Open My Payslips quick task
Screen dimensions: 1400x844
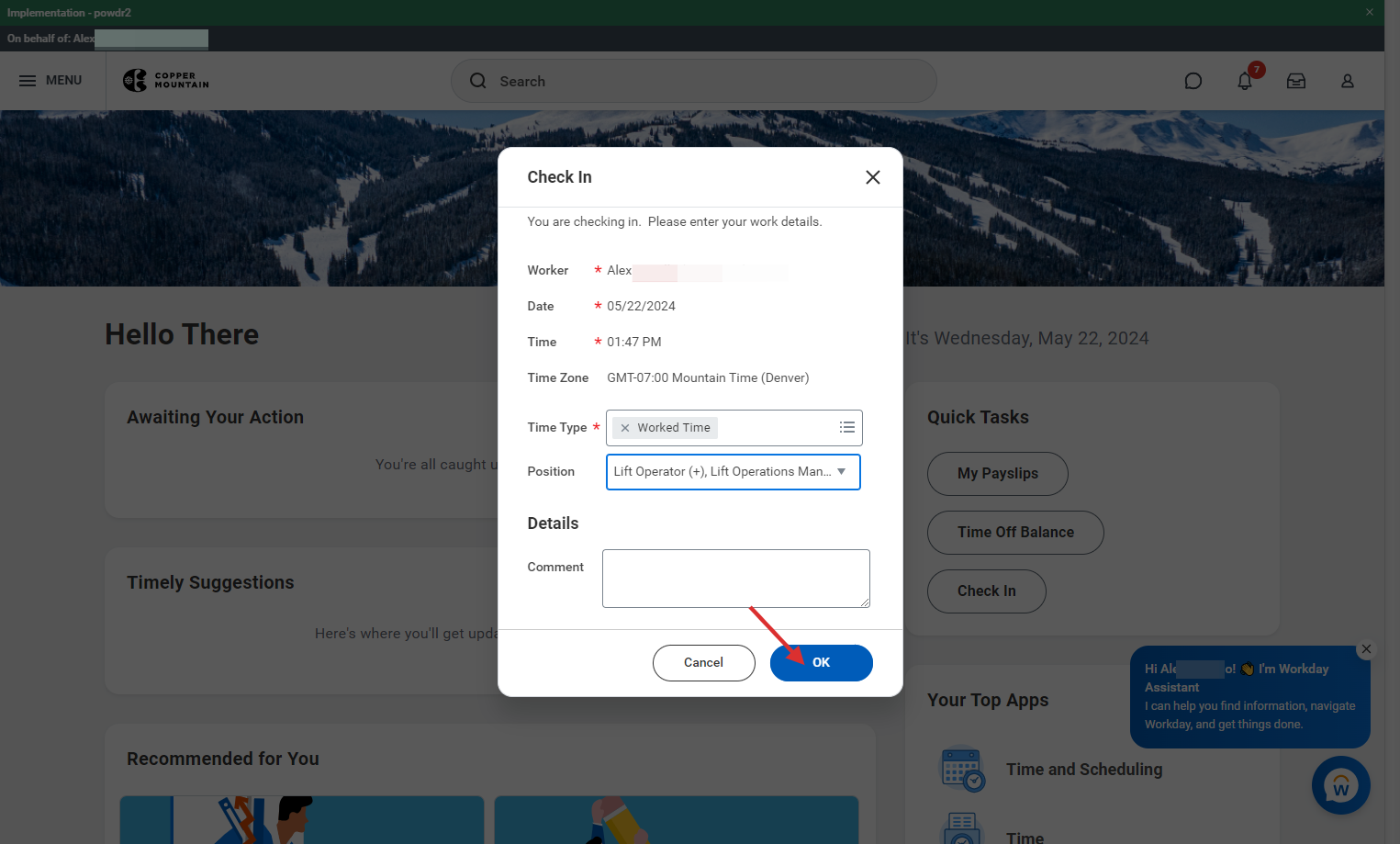tap(998, 474)
